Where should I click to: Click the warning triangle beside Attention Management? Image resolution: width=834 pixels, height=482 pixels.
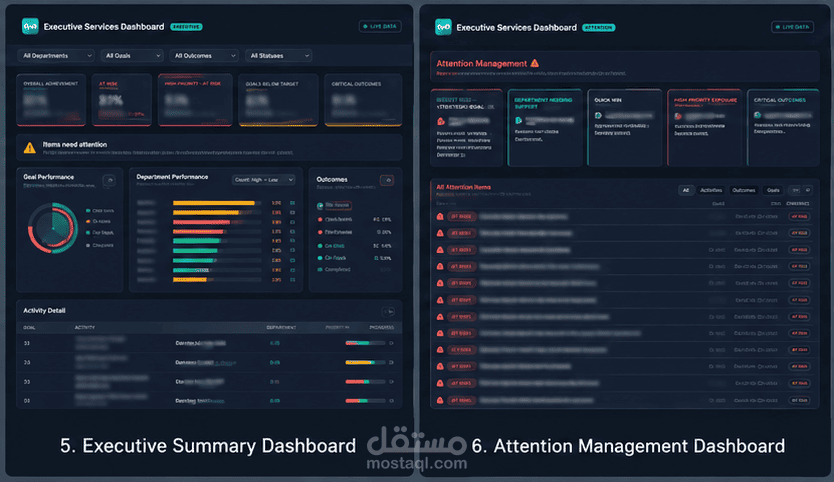click(x=535, y=63)
